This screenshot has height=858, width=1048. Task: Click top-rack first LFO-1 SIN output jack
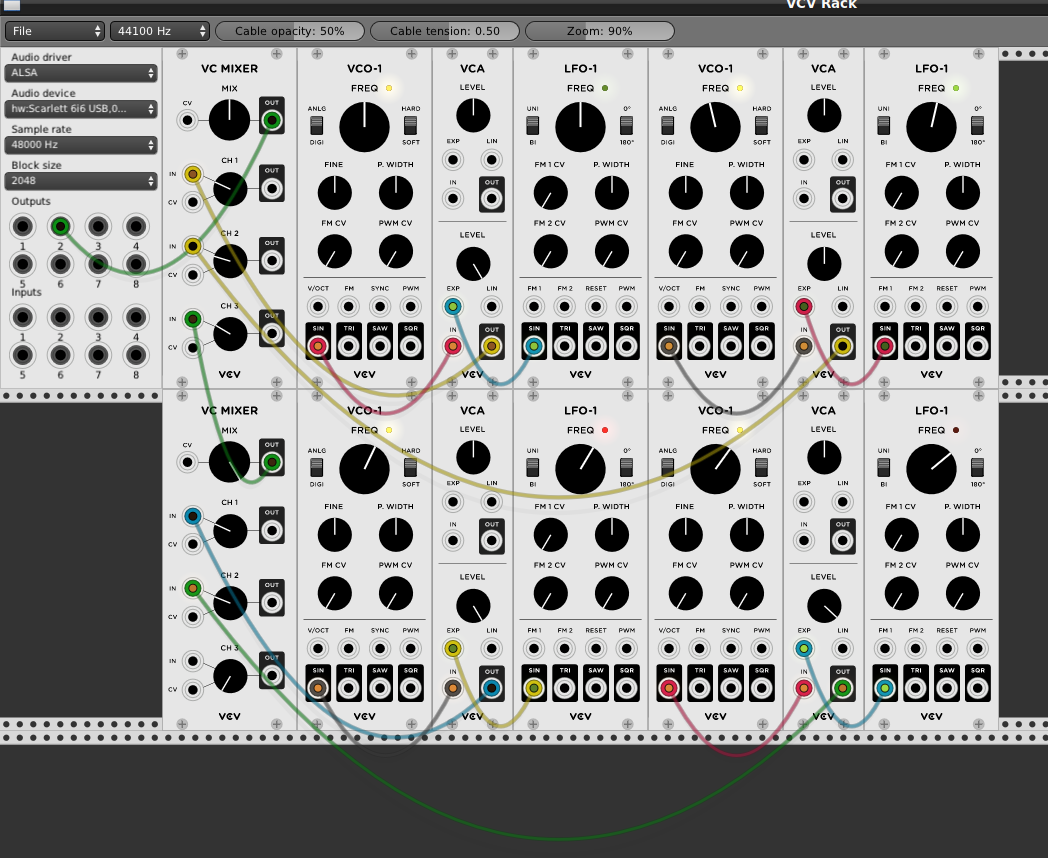(533, 346)
